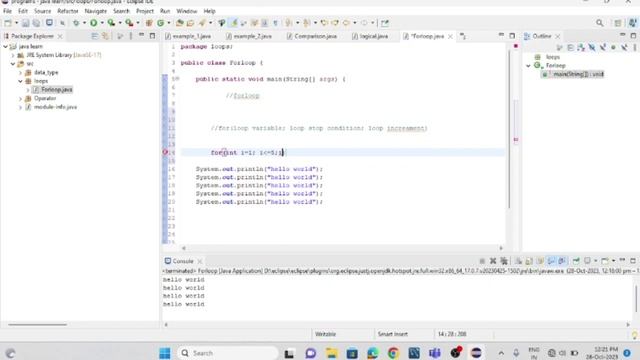
Task: Click the New Java Class icon
Action: [x=160, y=23]
